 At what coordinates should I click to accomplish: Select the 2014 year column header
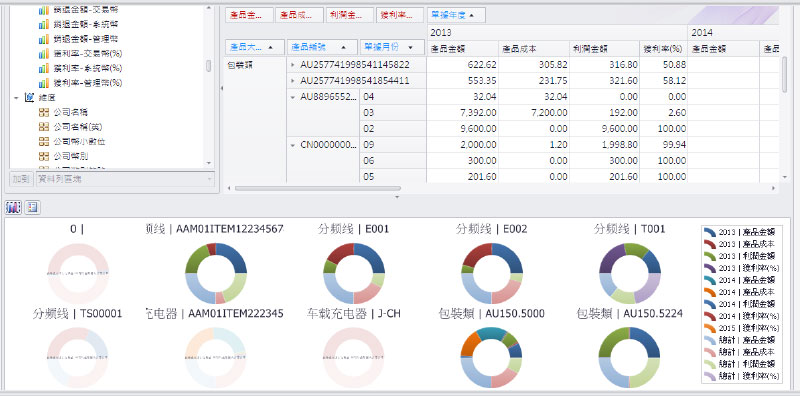click(733, 33)
